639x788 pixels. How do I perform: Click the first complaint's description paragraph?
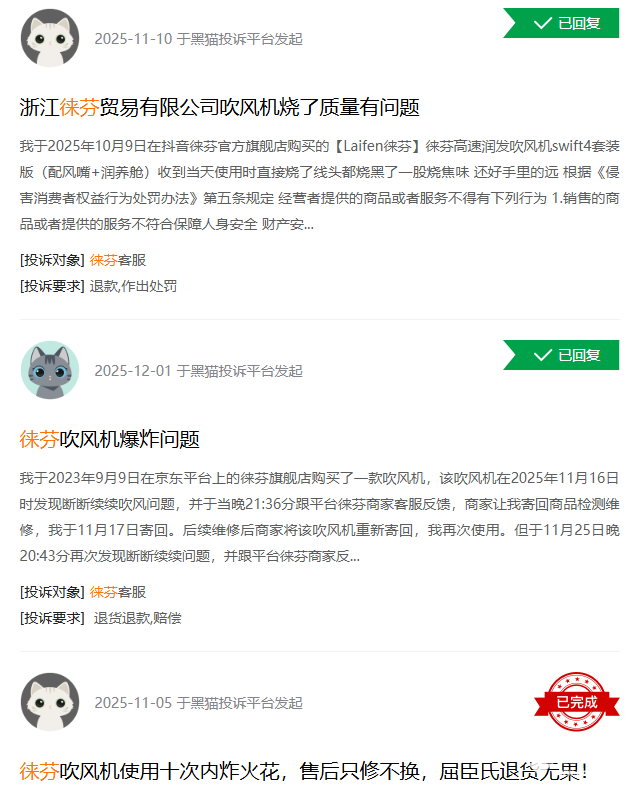(x=320, y=185)
